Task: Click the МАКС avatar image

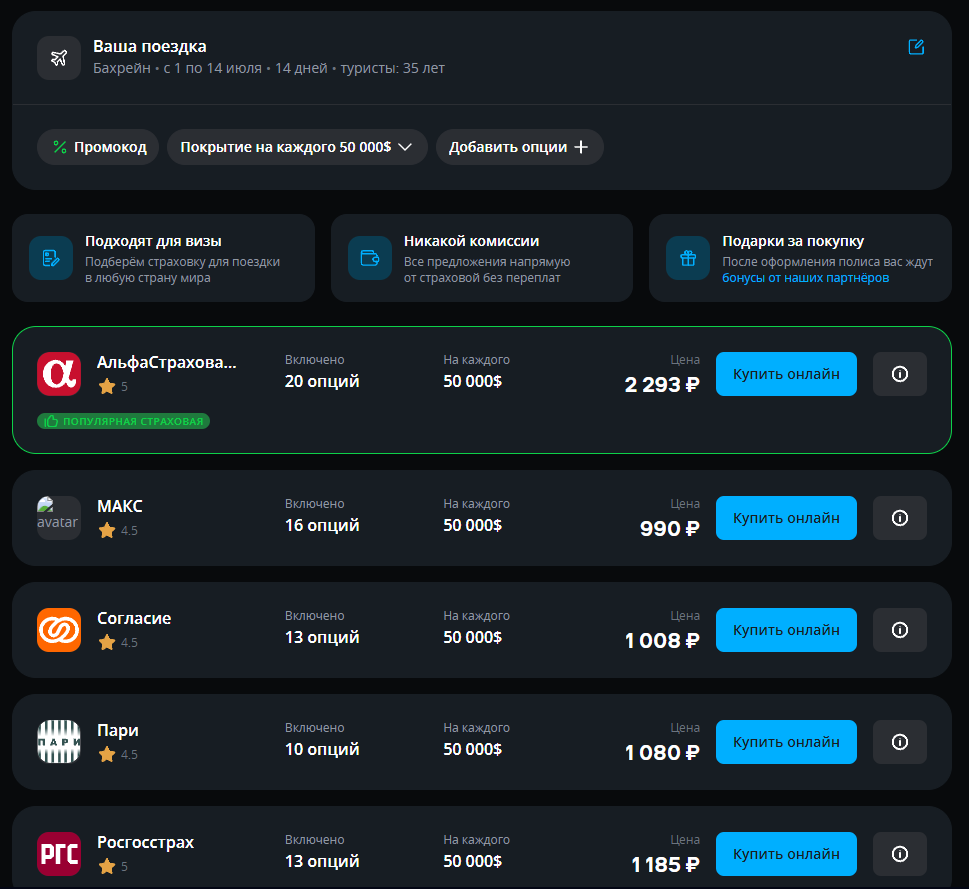Action: (x=59, y=518)
